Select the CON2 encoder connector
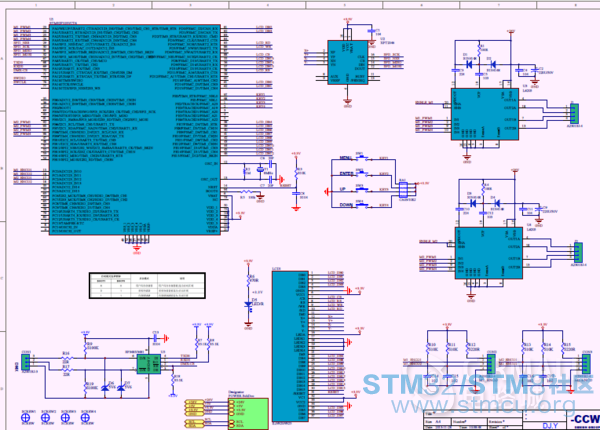 point(491,364)
